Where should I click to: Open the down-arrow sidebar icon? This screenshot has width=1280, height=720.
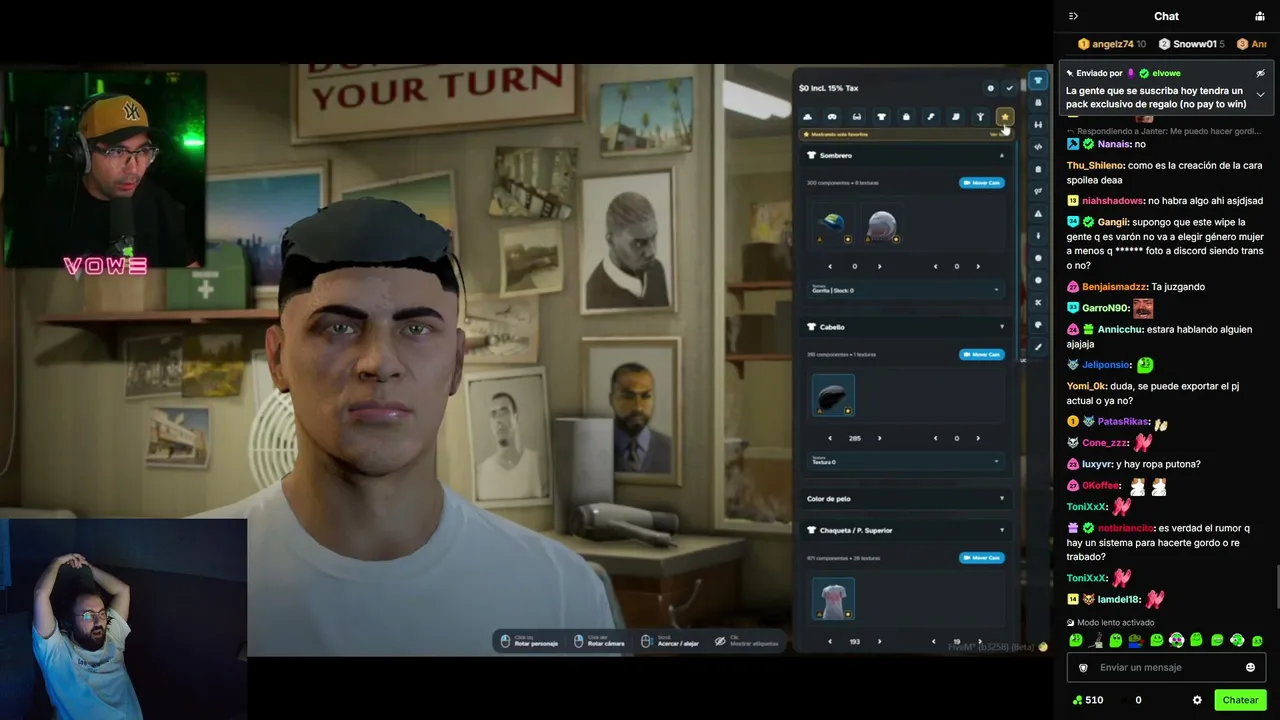1038,236
